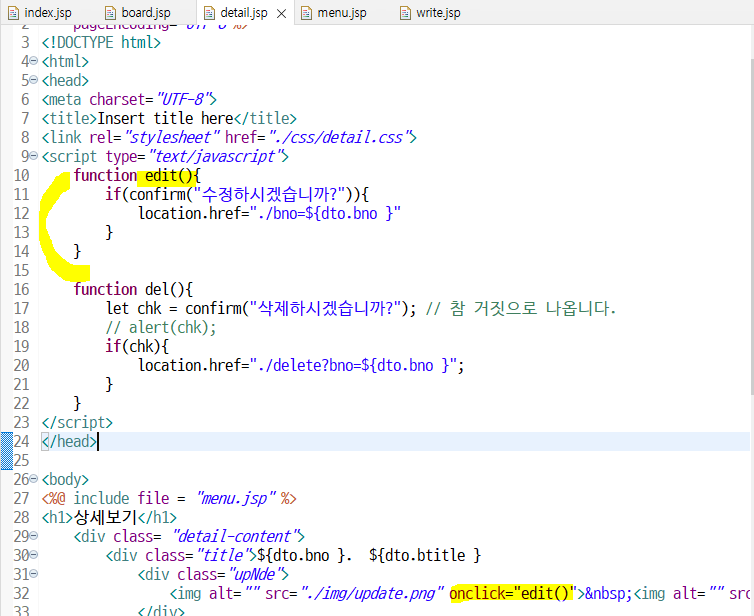Image resolution: width=754 pixels, height=616 pixels.
Task: Click the board.jsp file icon
Action: 111,13
